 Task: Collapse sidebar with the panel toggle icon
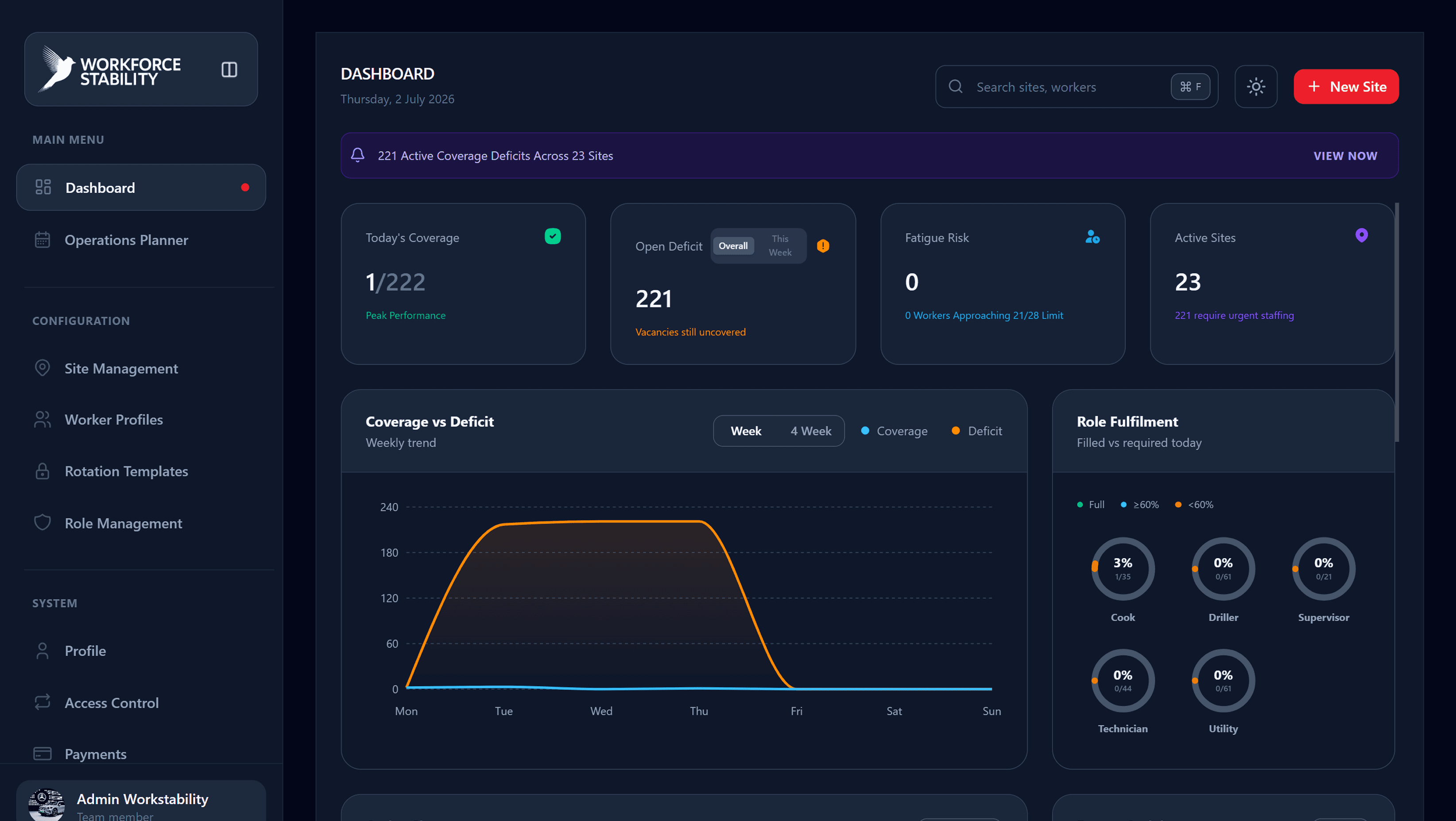229,70
